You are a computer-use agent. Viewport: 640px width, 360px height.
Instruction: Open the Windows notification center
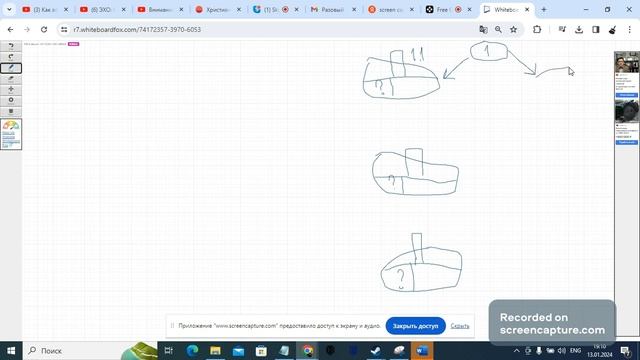[x=626, y=351]
